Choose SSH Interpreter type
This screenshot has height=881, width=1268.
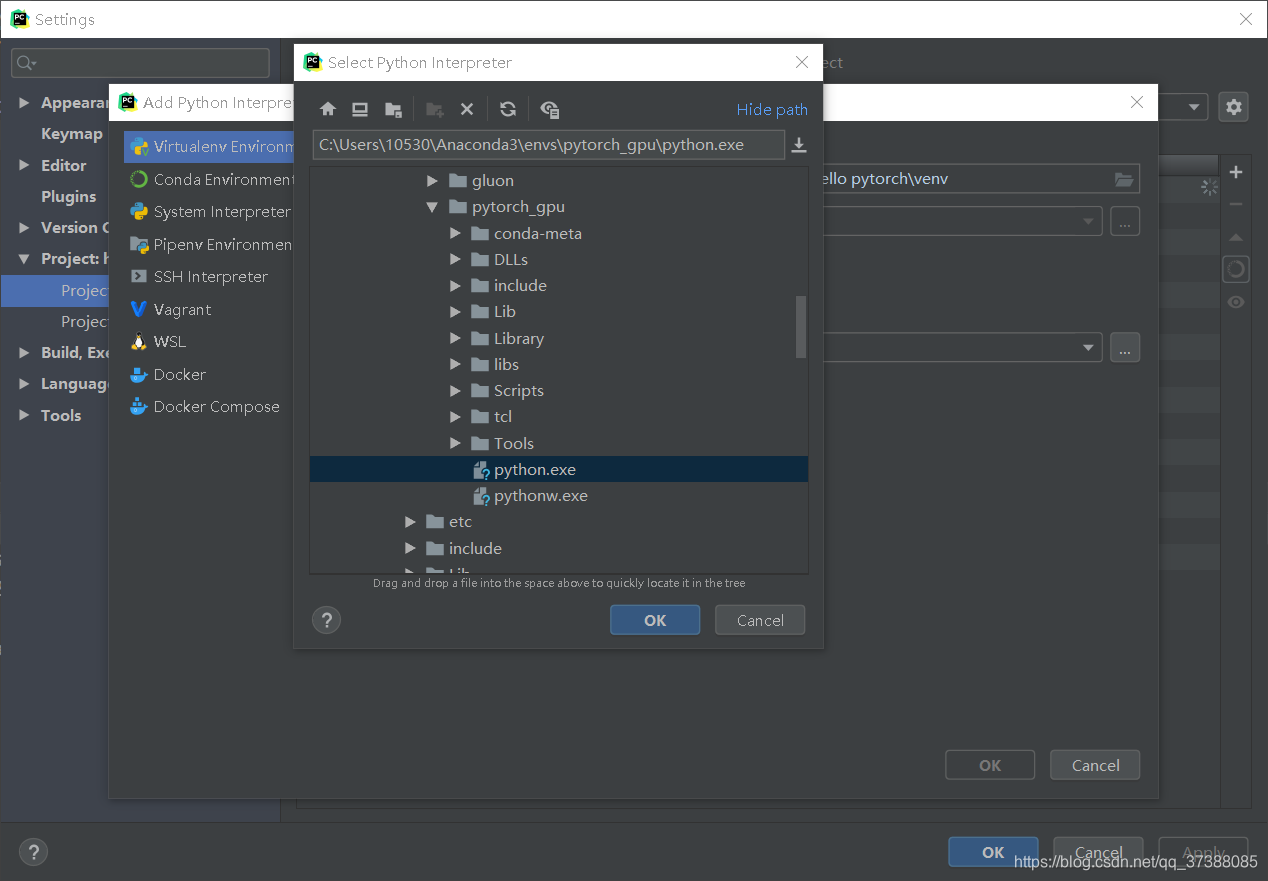click(x=209, y=277)
